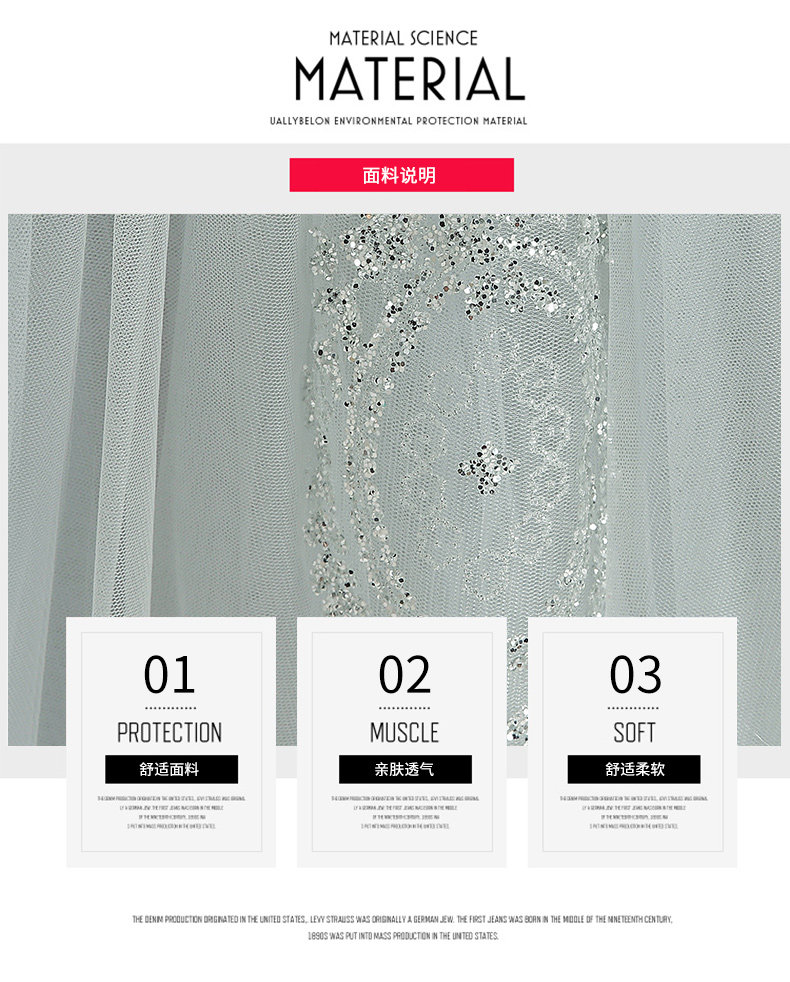Click the MUSCLE label
790x982 pixels.
click(404, 733)
